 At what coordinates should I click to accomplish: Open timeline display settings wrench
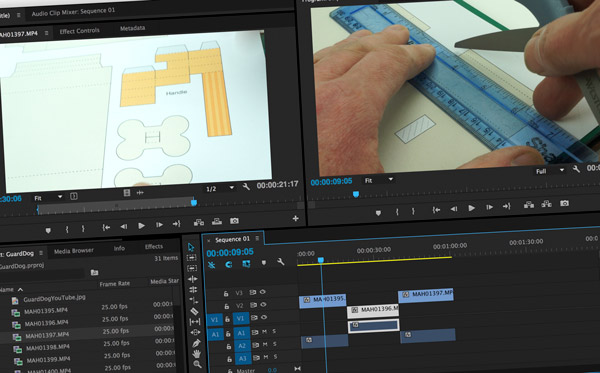point(280,262)
